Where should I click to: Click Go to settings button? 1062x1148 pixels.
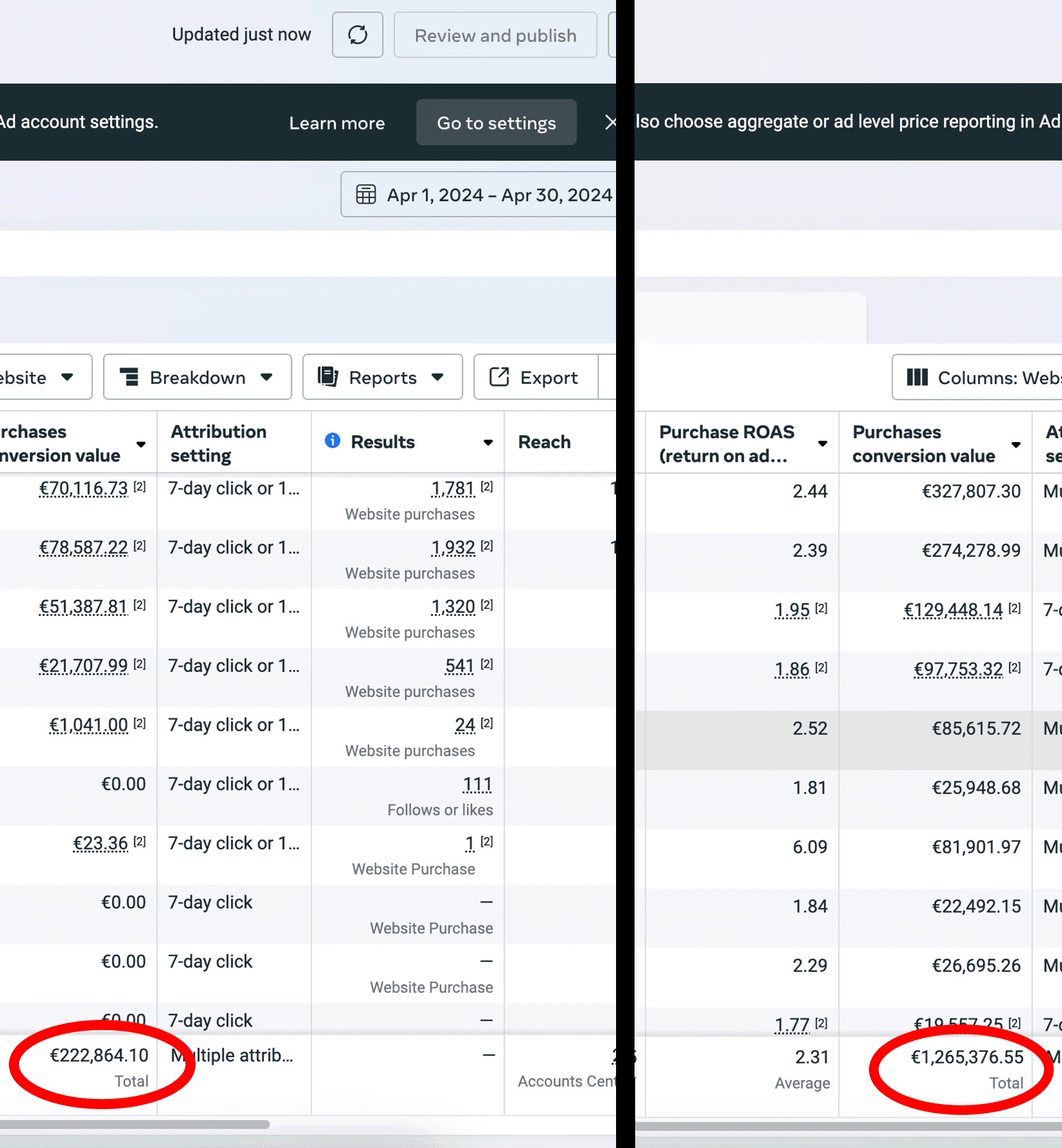click(496, 122)
